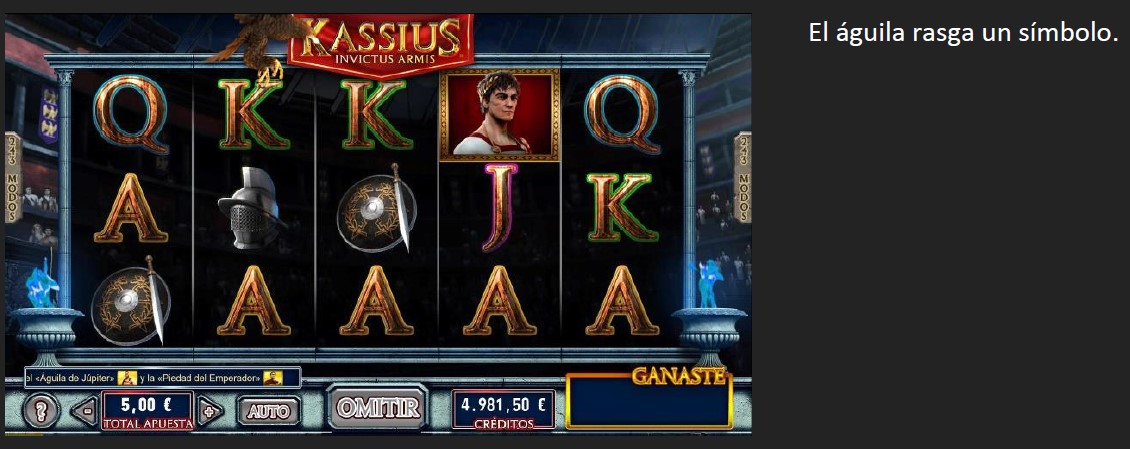1130x449 pixels.
Task: Click the emperor portrait symbol
Action: [499, 115]
